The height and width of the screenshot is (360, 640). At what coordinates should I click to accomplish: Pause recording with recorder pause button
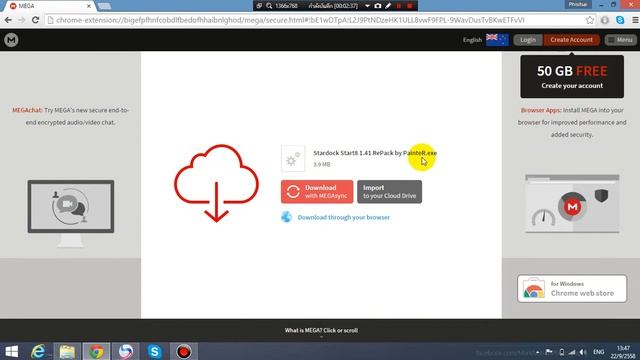coord(399,6)
